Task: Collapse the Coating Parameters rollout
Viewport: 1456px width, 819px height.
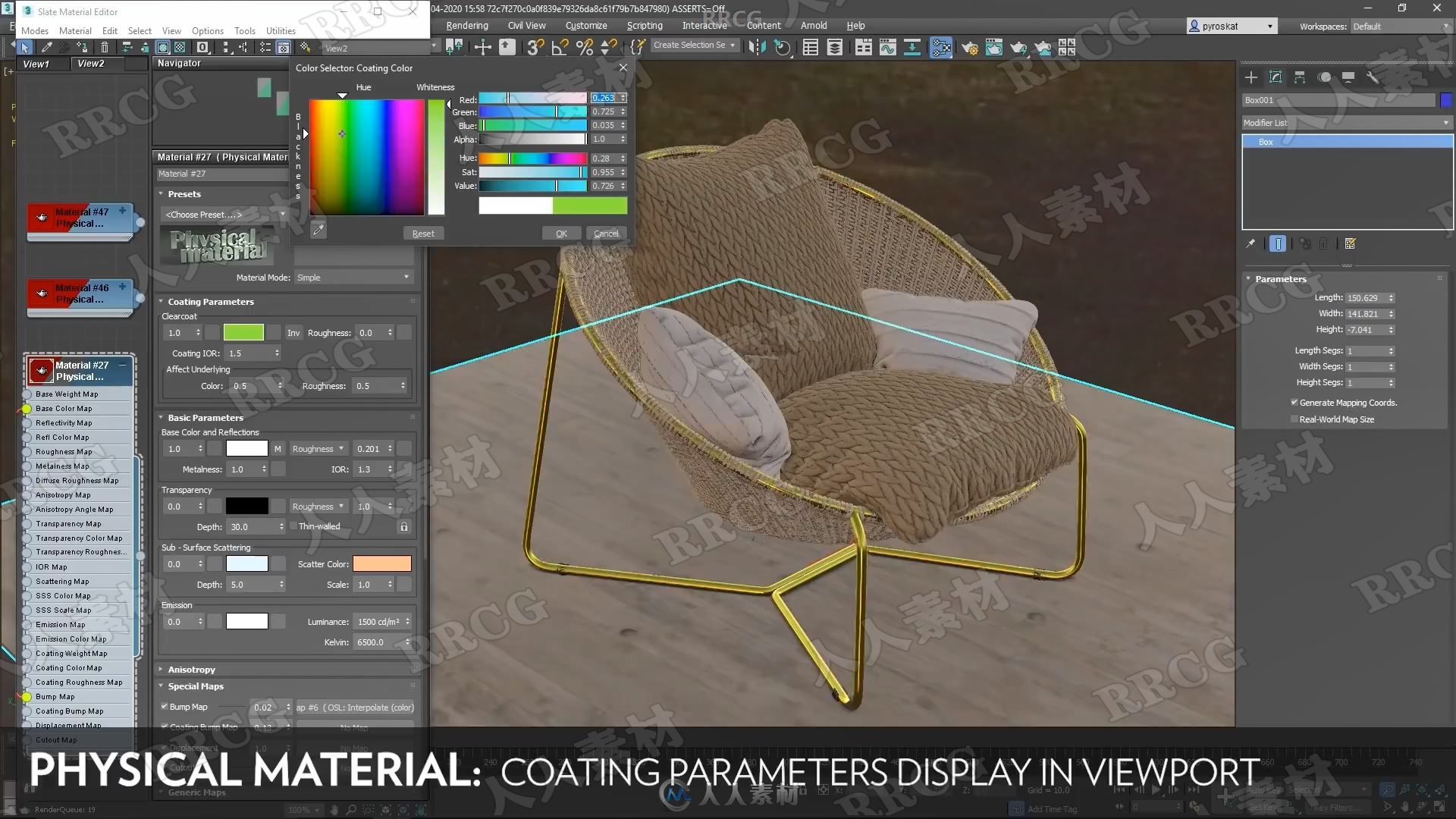Action: (x=210, y=302)
